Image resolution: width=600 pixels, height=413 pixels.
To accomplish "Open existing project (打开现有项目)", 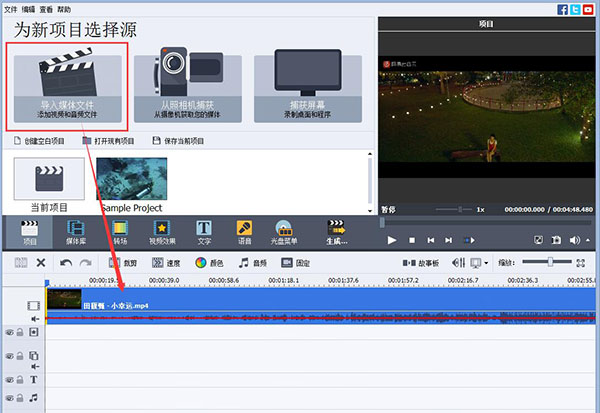I will tap(108, 141).
